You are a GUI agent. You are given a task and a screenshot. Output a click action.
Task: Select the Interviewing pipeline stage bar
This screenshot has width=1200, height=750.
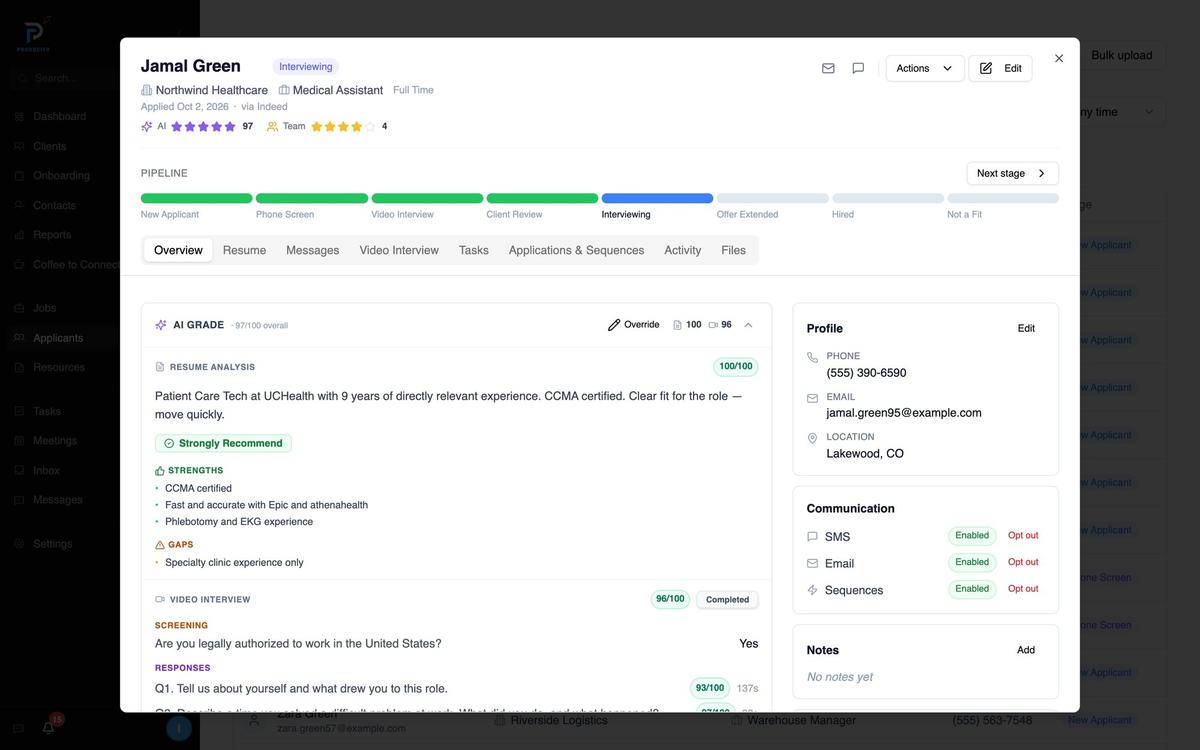point(657,198)
